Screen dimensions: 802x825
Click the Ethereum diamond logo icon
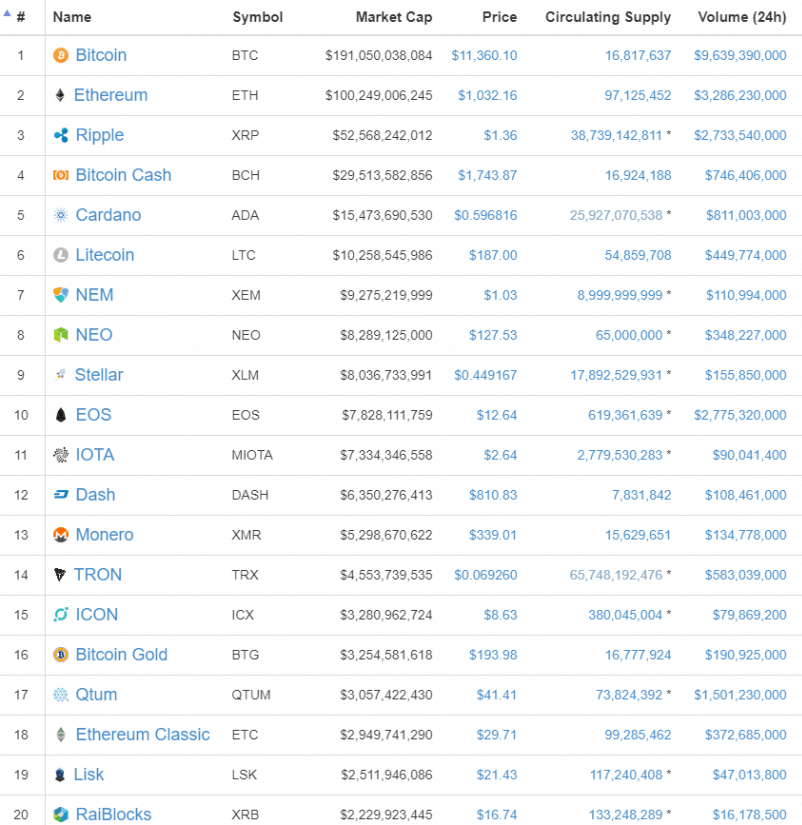(x=61, y=95)
